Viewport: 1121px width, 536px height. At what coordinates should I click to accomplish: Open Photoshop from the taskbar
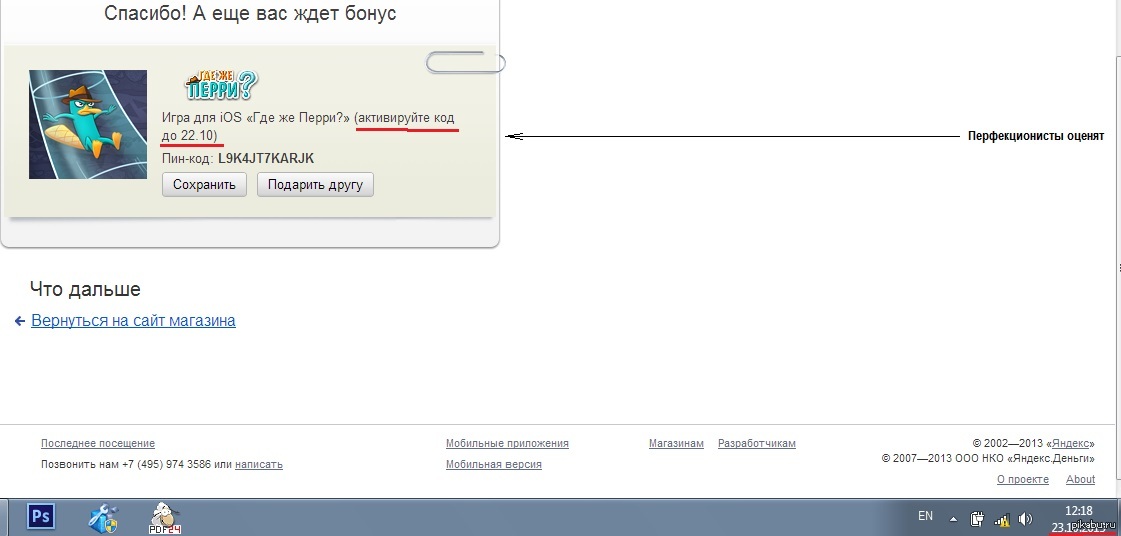41,516
